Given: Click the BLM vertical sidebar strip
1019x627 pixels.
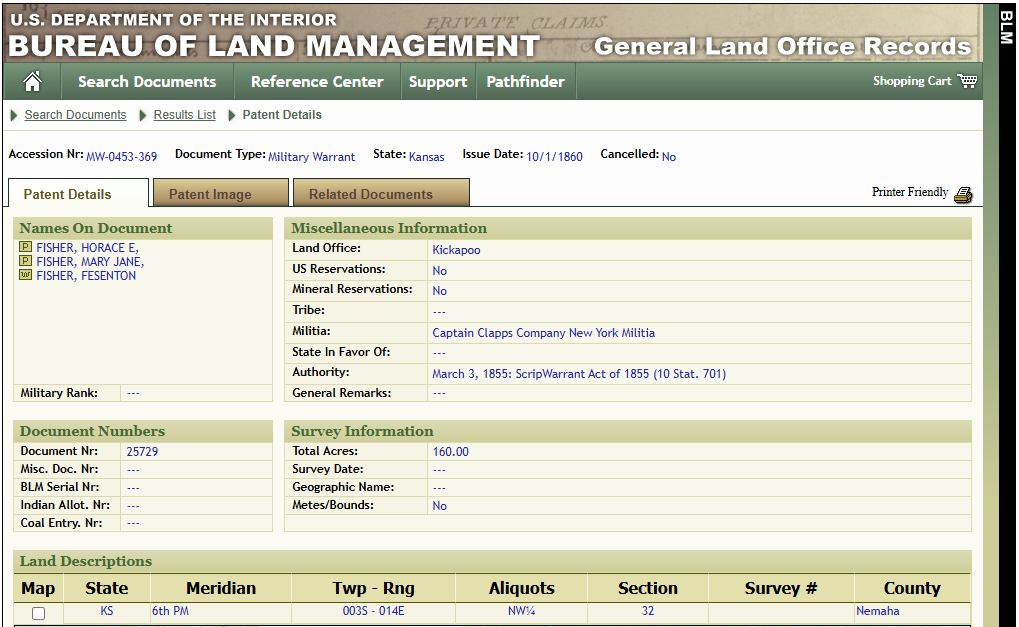Looking at the screenshot, I should click(x=1006, y=300).
